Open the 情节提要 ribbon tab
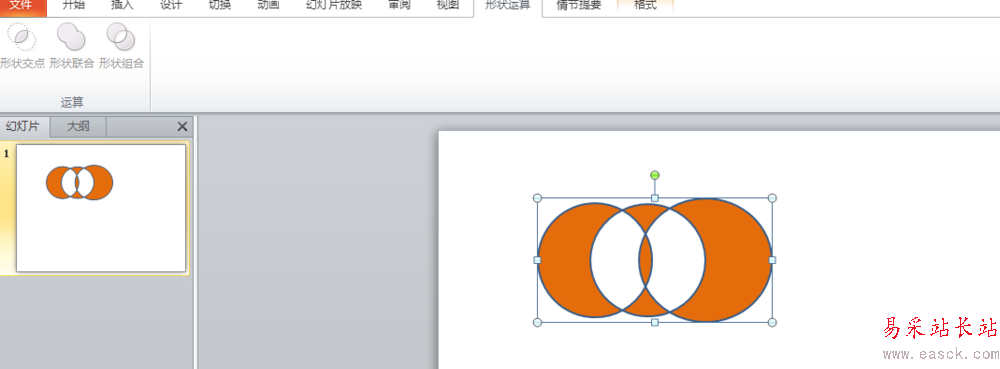The image size is (1000, 369). tap(578, 6)
